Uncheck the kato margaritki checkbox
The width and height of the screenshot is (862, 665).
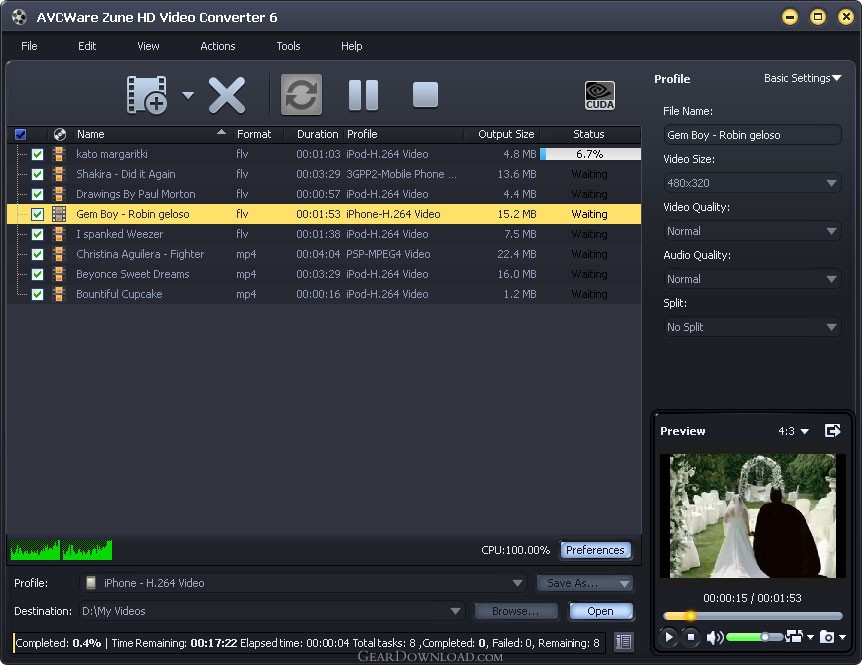pos(37,154)
